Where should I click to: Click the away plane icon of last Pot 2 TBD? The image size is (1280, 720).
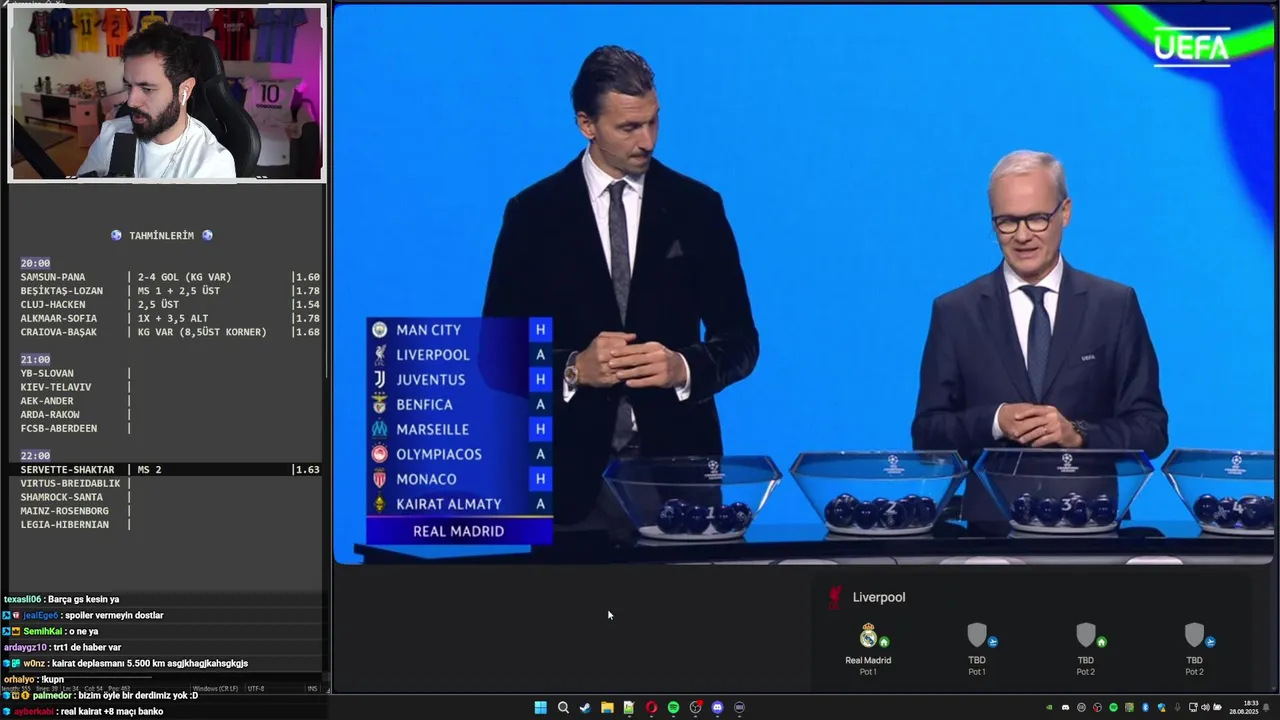(1210, 641)
